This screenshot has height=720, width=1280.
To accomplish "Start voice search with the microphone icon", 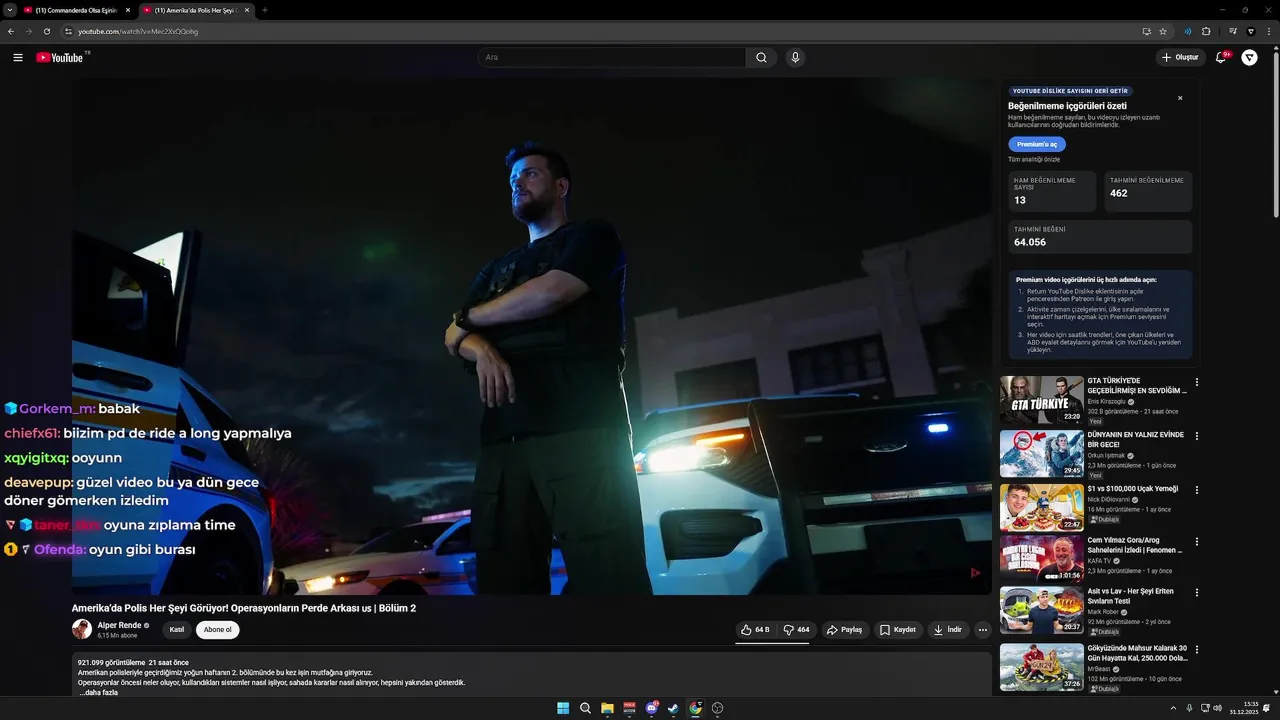I will pyautogui.click(x=795, y=58).
